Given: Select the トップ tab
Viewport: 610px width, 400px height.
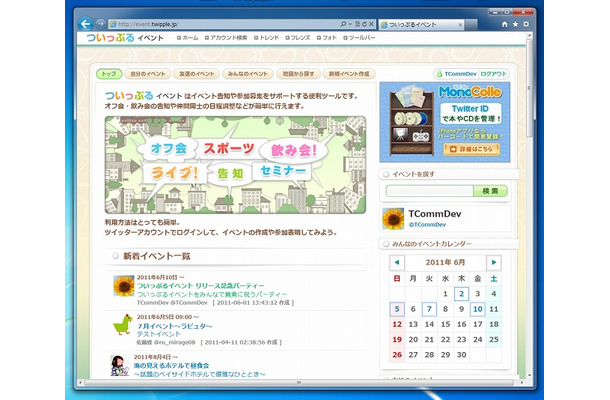Looking at the screenshot, I should 109,74.
